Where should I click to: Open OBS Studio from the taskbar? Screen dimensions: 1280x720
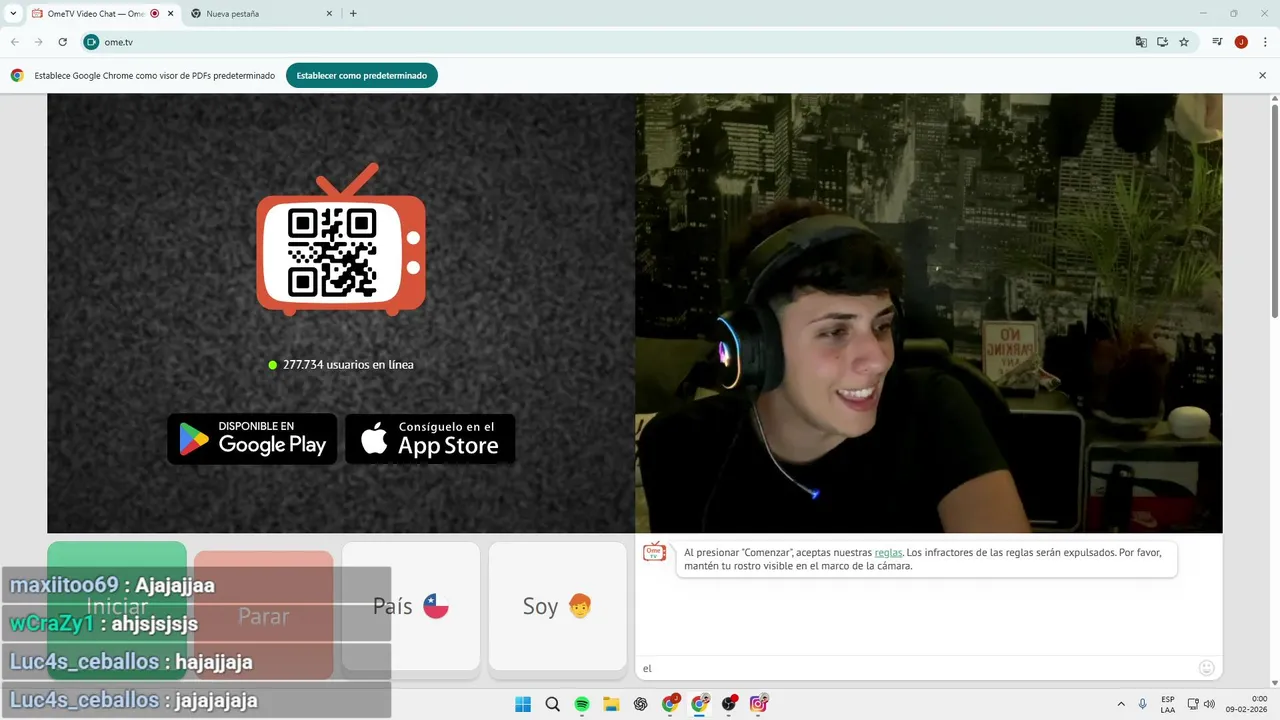click(x=729, y=704)
